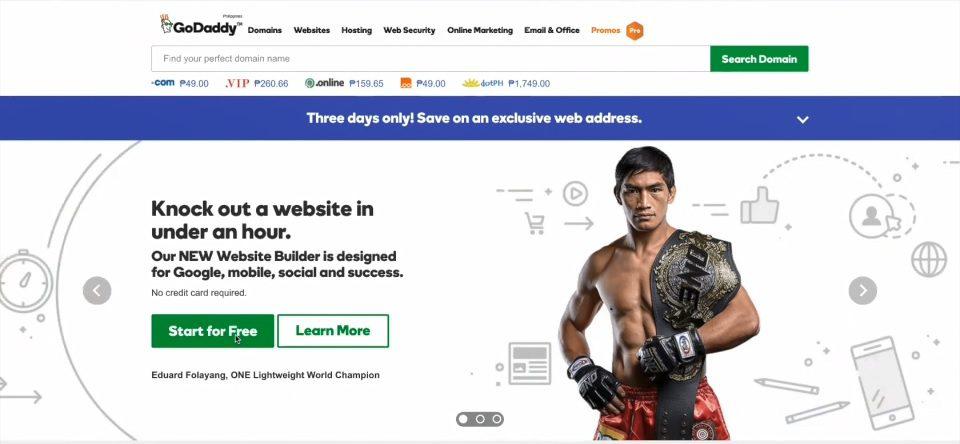Select the first carousel dot indicator
The image size is (960, 444).
click(x=463, y=419)
